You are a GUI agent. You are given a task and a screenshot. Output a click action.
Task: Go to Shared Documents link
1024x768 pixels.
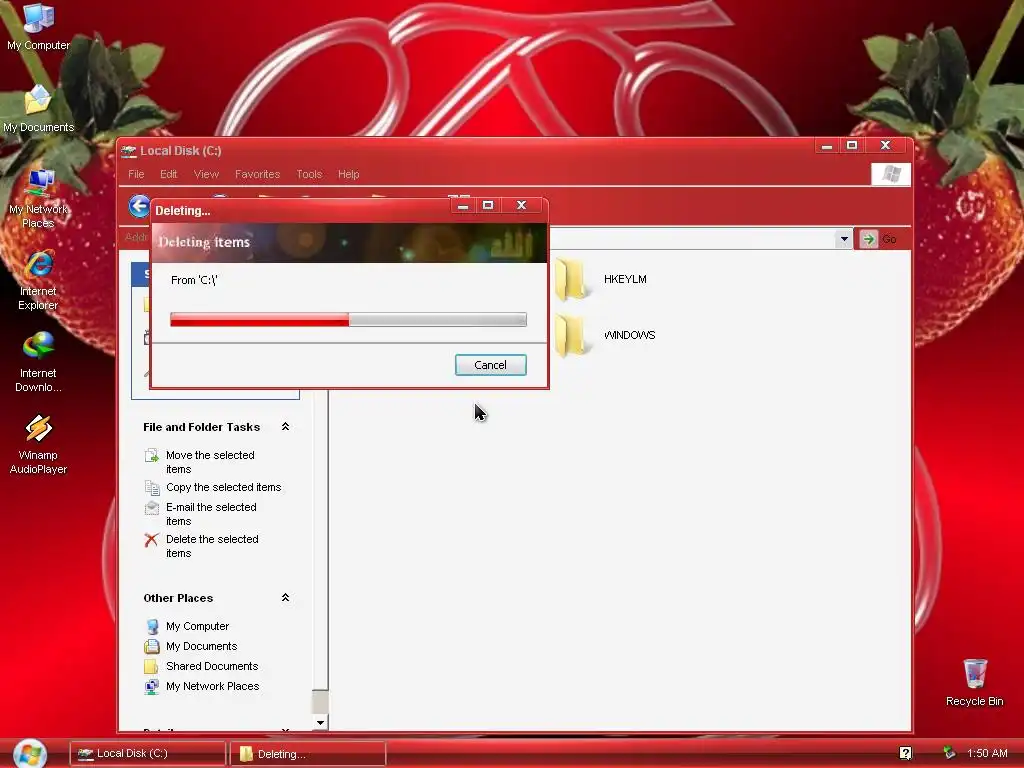coord(212,666)
